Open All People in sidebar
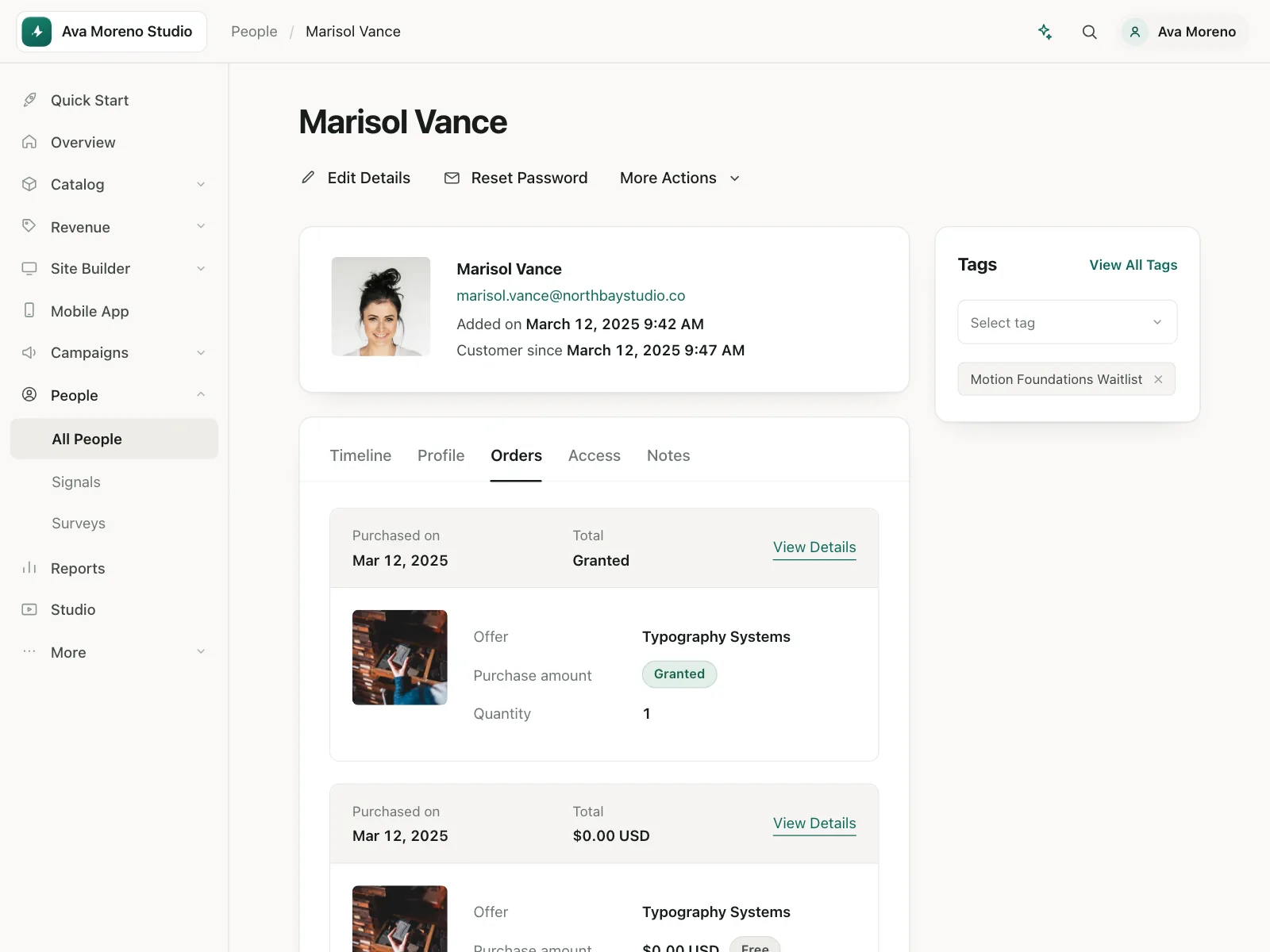 pos(114,439)
